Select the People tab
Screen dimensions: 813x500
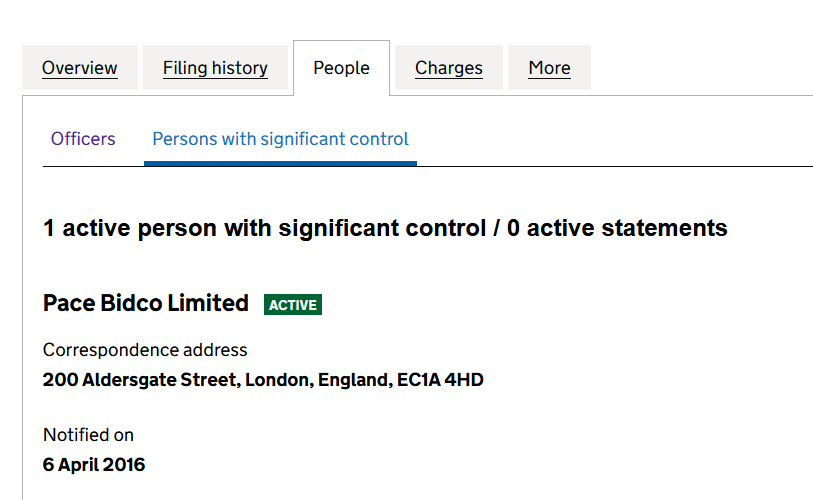pyautogui.click(x=341, y=68)
